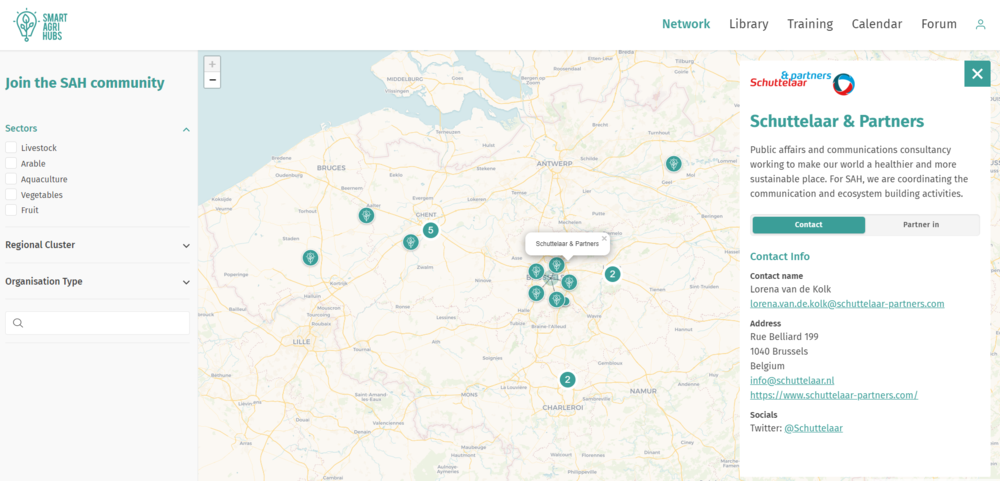Go to the Forum

tap(939, 24)
